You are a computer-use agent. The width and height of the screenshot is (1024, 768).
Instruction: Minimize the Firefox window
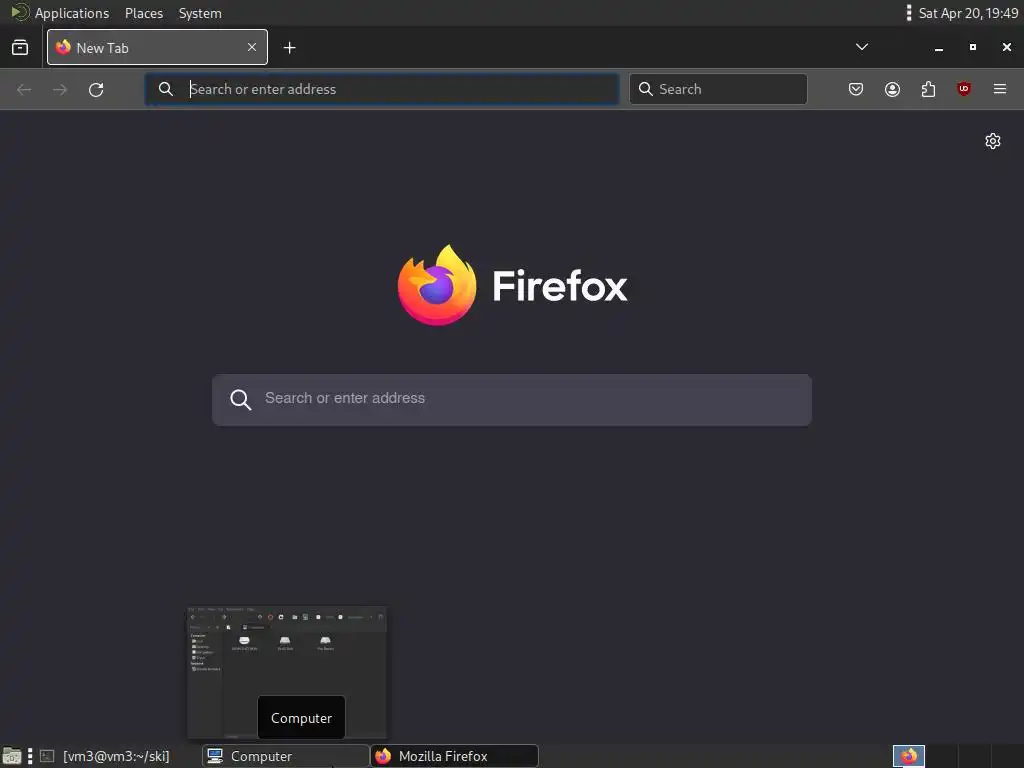938,48
